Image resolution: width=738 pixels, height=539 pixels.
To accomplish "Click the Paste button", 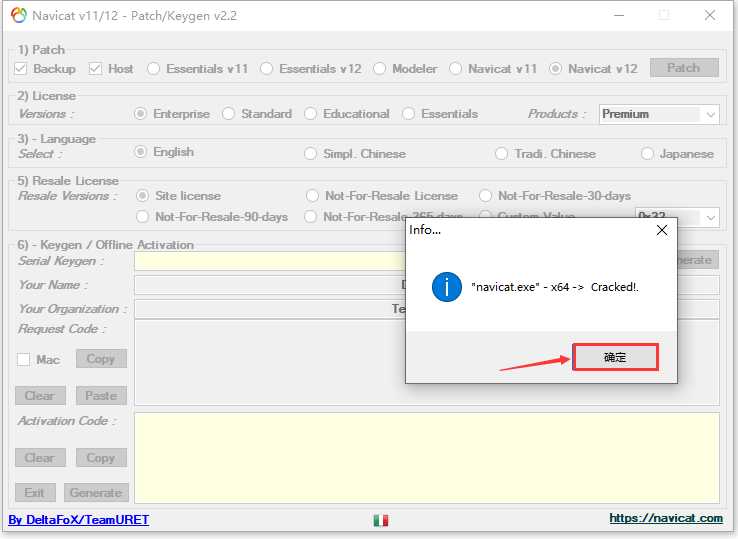I will tap(101, 395).
